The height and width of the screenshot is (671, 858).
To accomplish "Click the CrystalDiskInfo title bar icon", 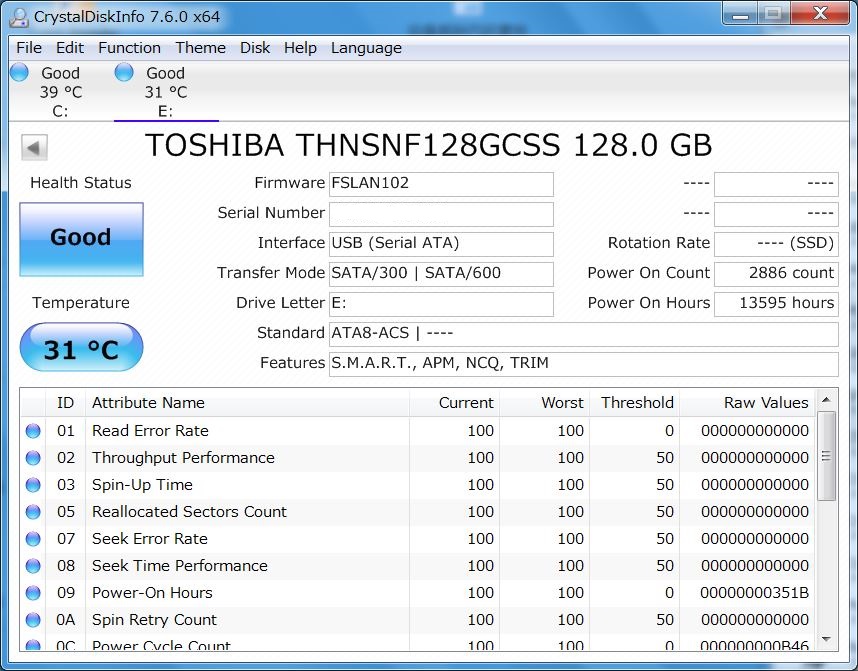I will [19, 17].
